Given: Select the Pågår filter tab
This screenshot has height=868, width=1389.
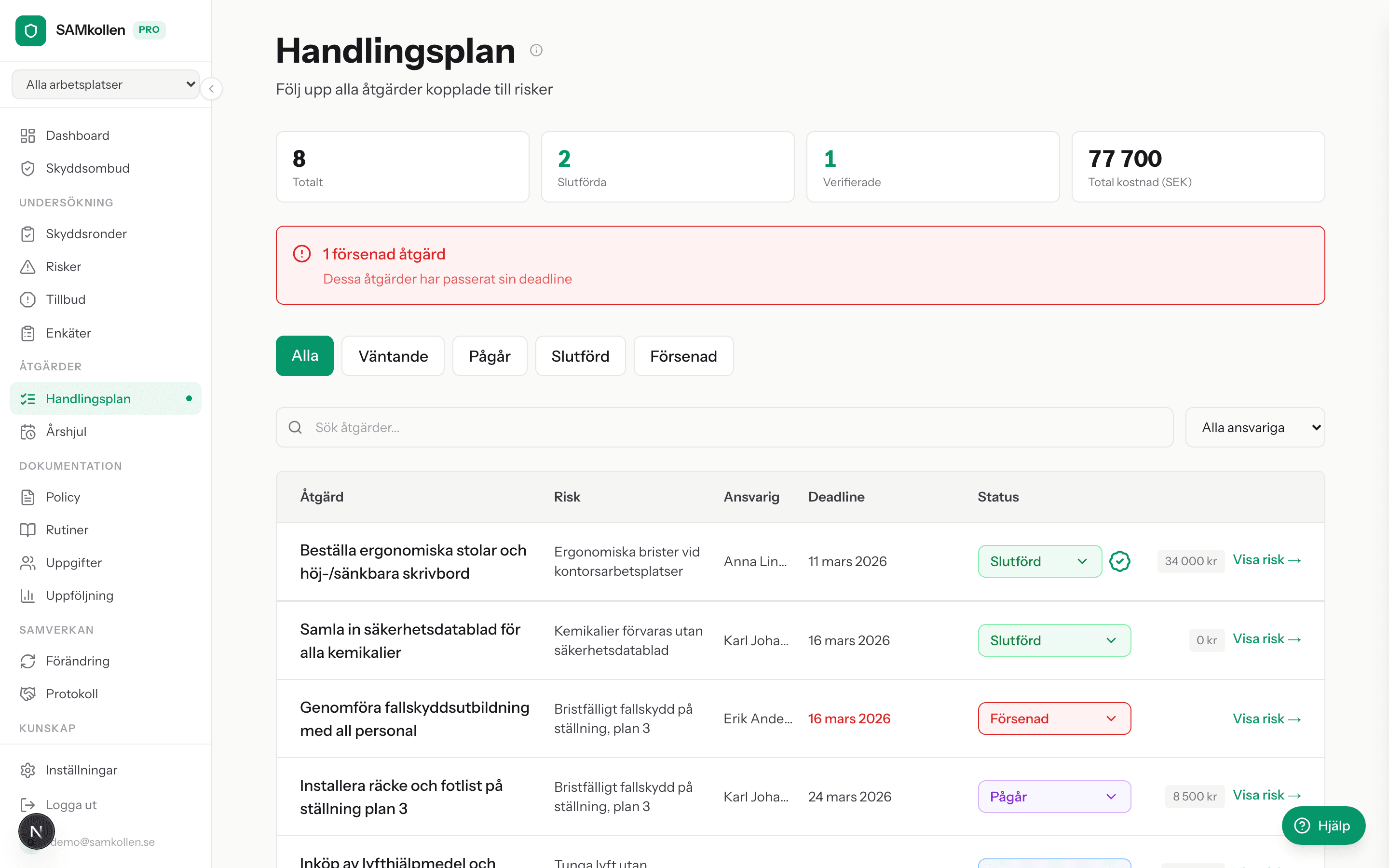Looking at the screenshot, I should tap(490, 356).
